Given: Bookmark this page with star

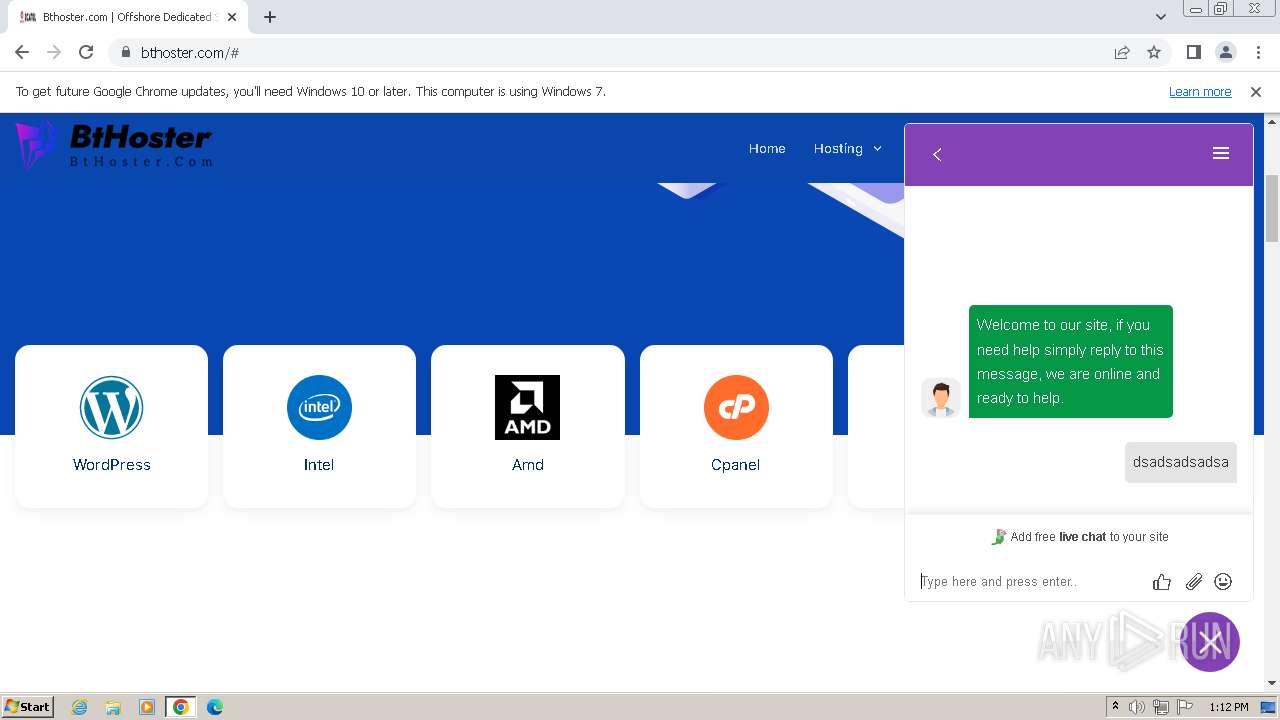Looking at the screenshot, I should pyautogui.click(x=1154, y=52).
